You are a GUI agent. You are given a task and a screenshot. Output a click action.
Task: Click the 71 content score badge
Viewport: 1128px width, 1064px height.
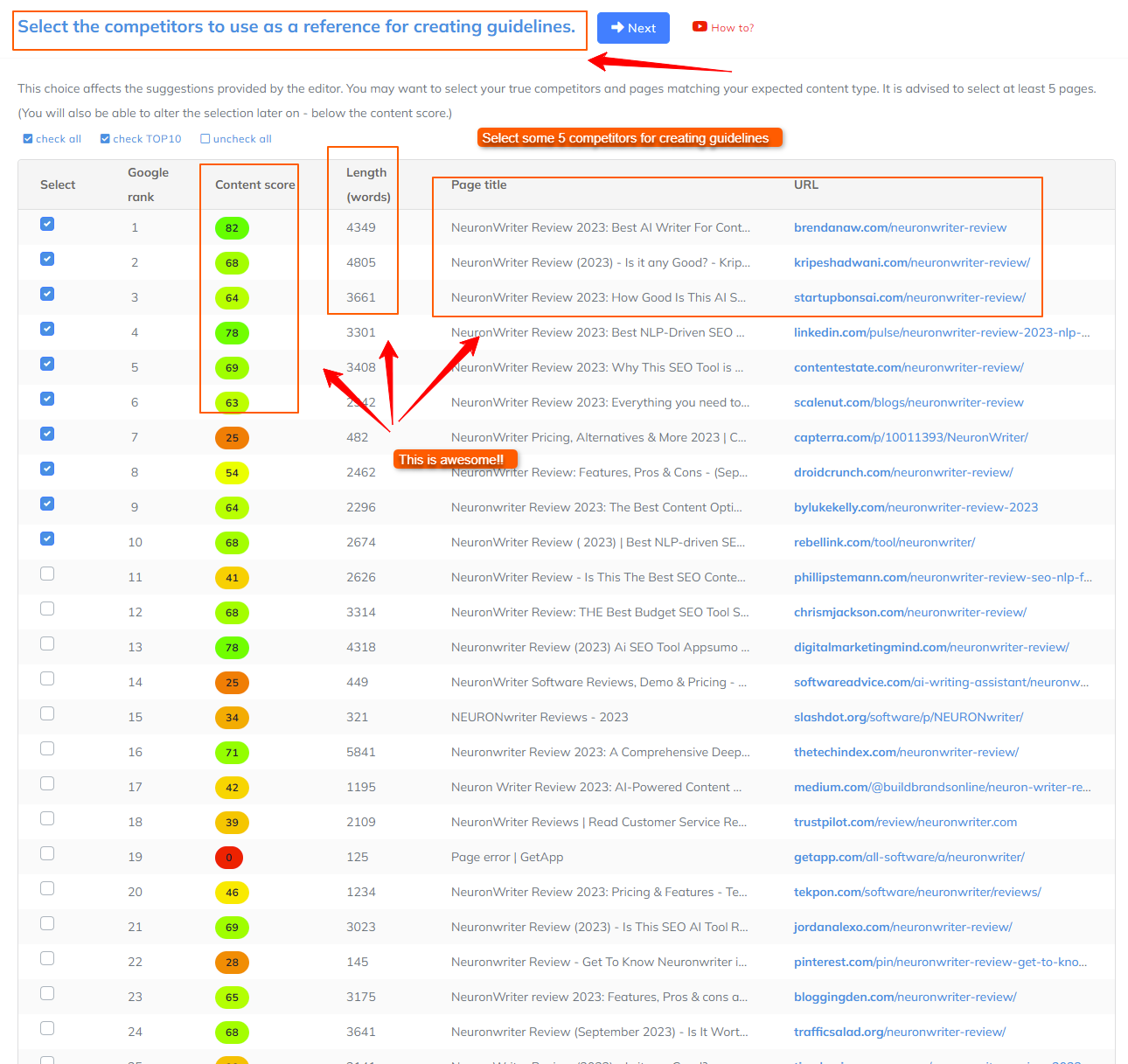(x=232, y=753)
